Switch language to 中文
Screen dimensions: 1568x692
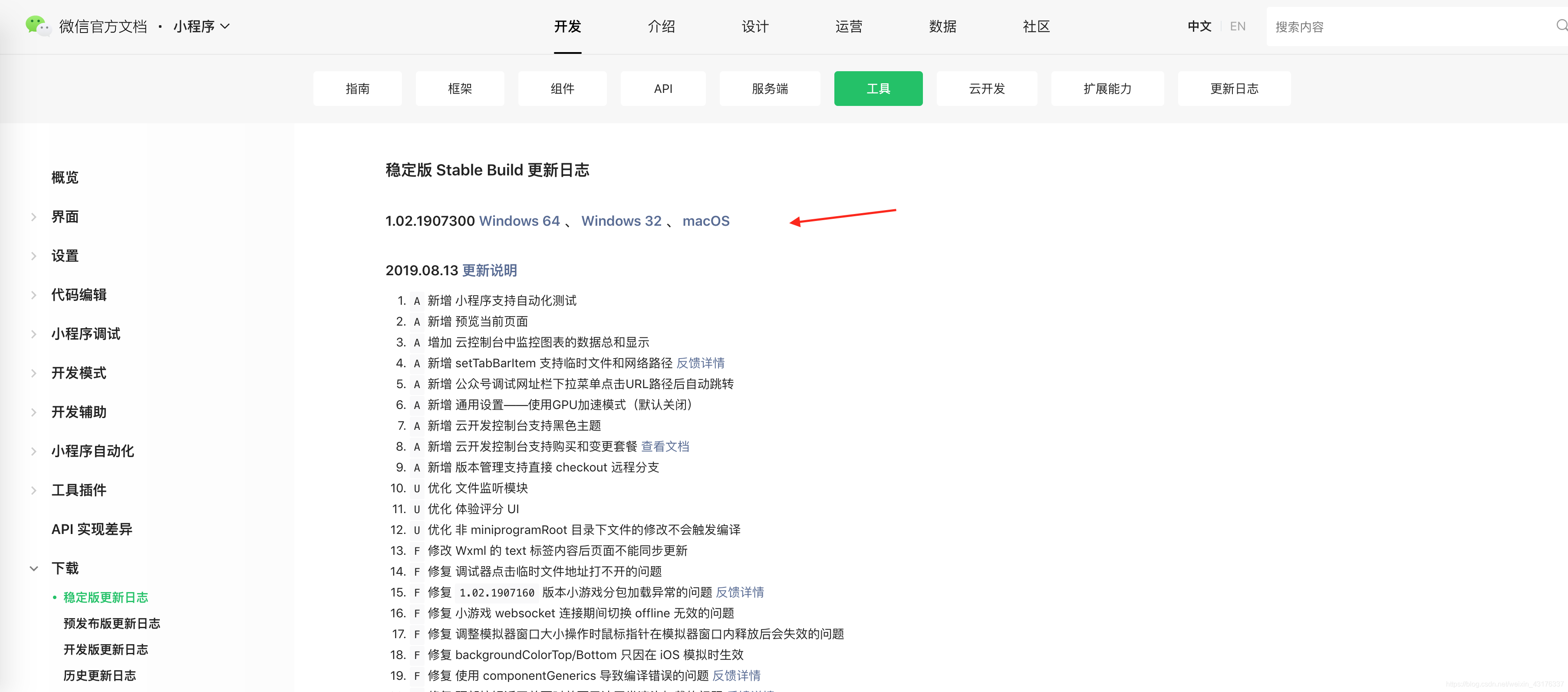point(1199,26)
